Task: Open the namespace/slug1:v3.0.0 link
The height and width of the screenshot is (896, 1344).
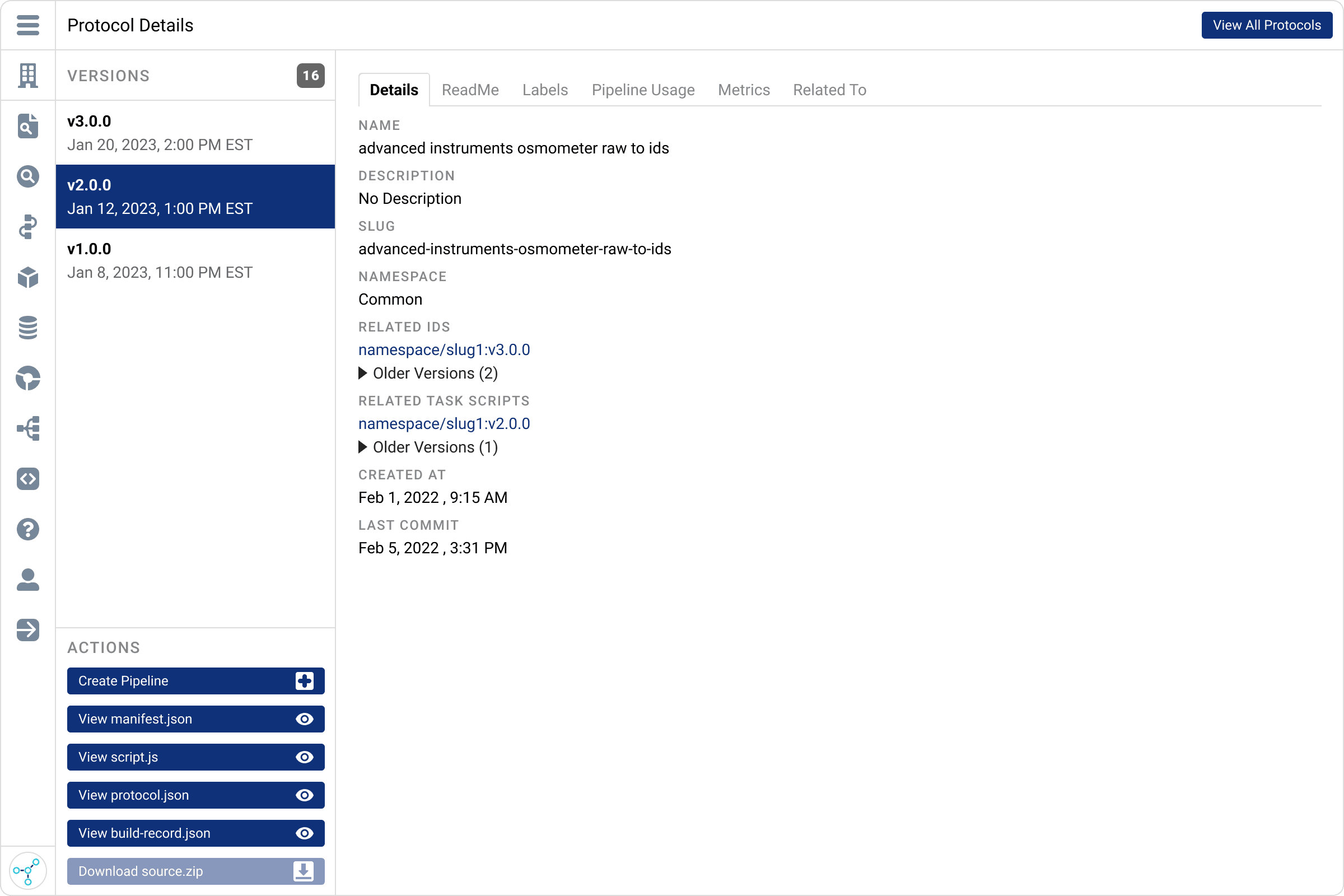Action: coord(444,349)
